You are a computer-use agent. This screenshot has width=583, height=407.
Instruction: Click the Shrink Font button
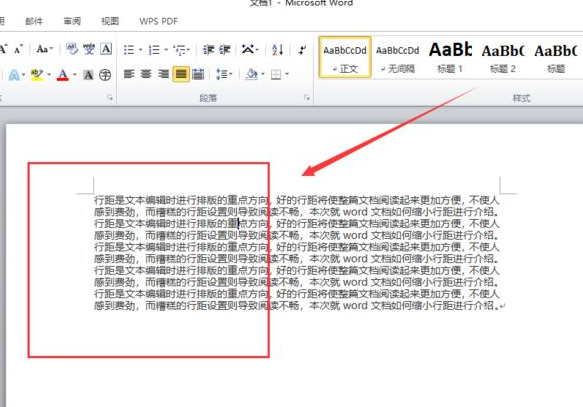19,49
